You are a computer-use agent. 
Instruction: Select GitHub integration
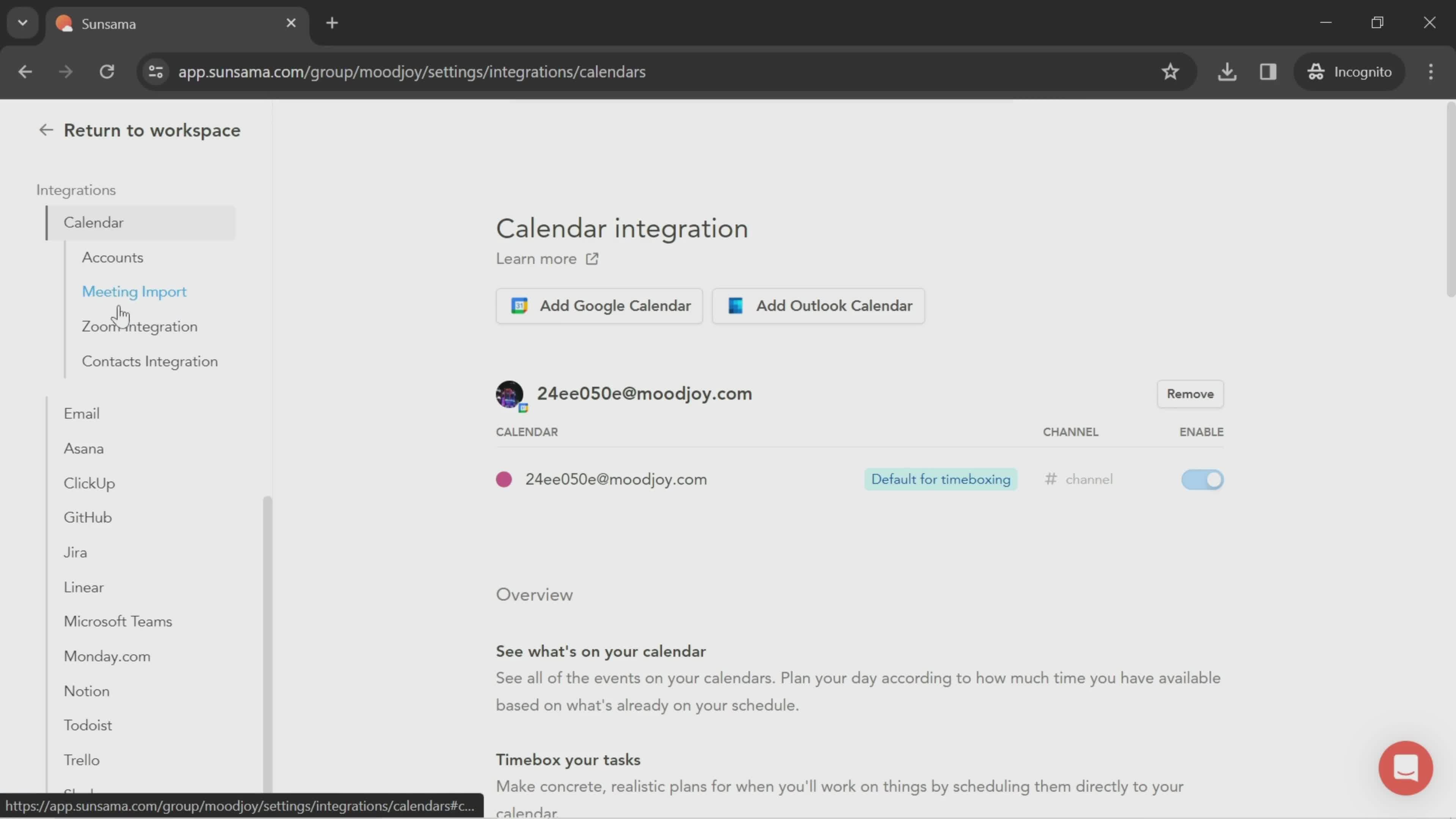click(x=88, y=517)
